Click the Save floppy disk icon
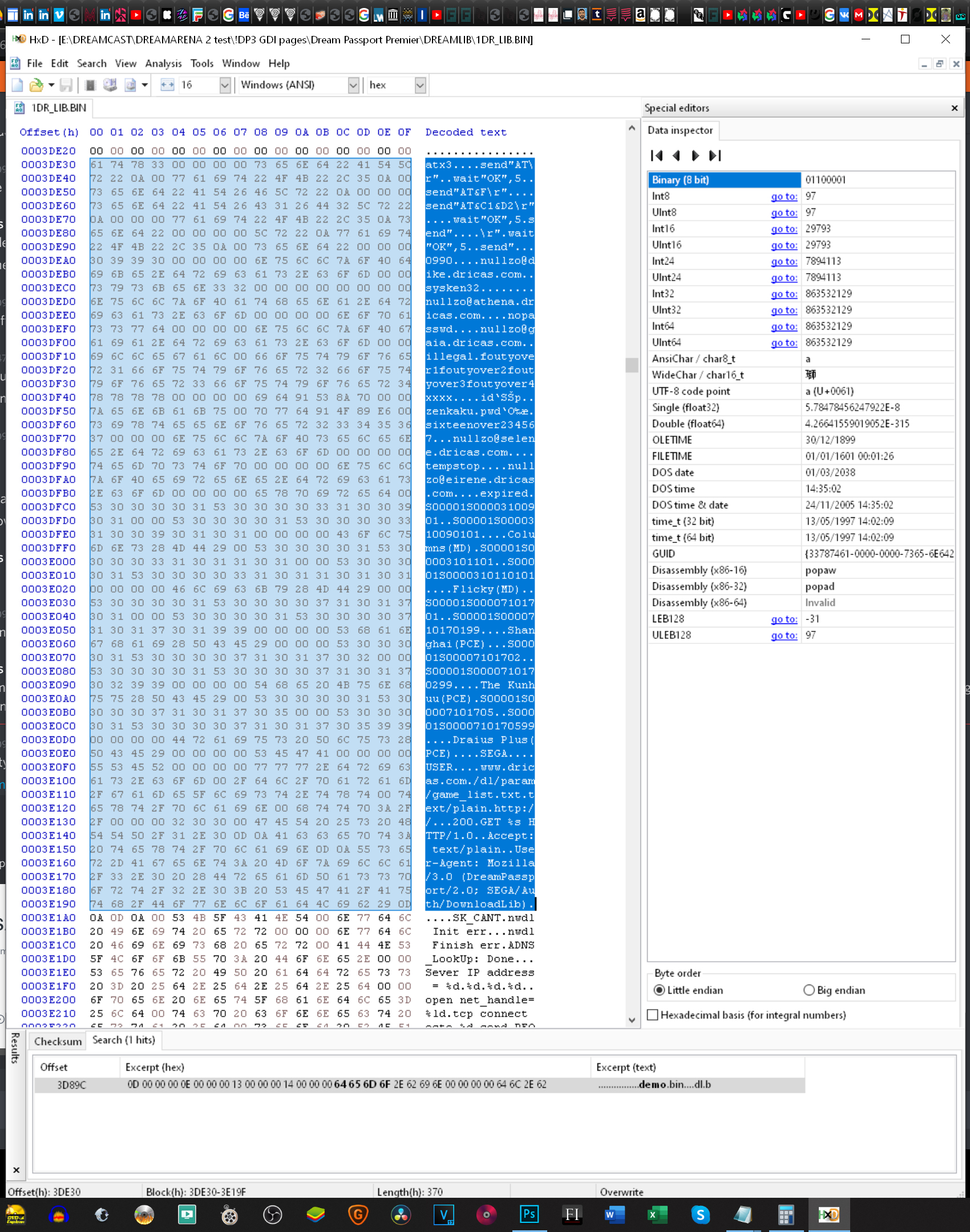The image size is (970, 1232). pos(66,85)
